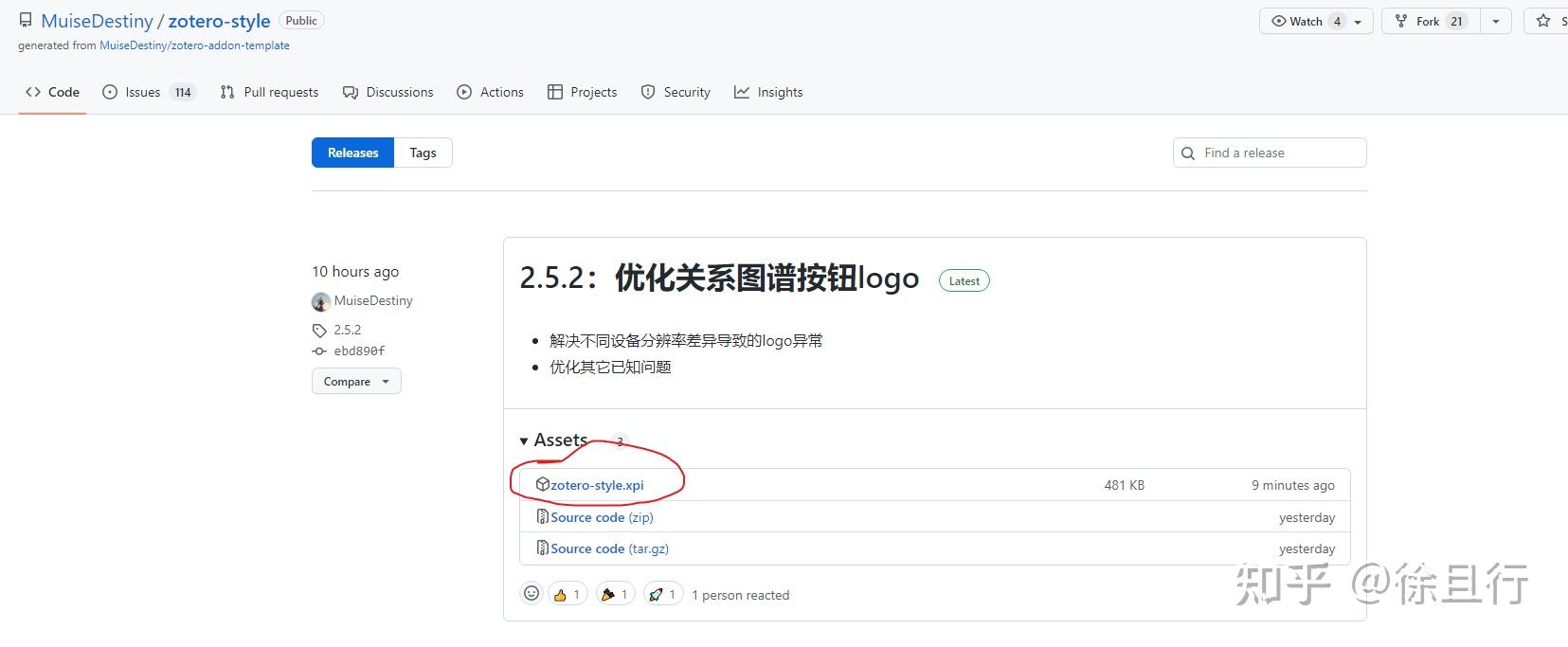Click the zip file icon beside Source code (zip)
The height and width of the screenshot is (647, 1568).
click(x=543, y=516)
